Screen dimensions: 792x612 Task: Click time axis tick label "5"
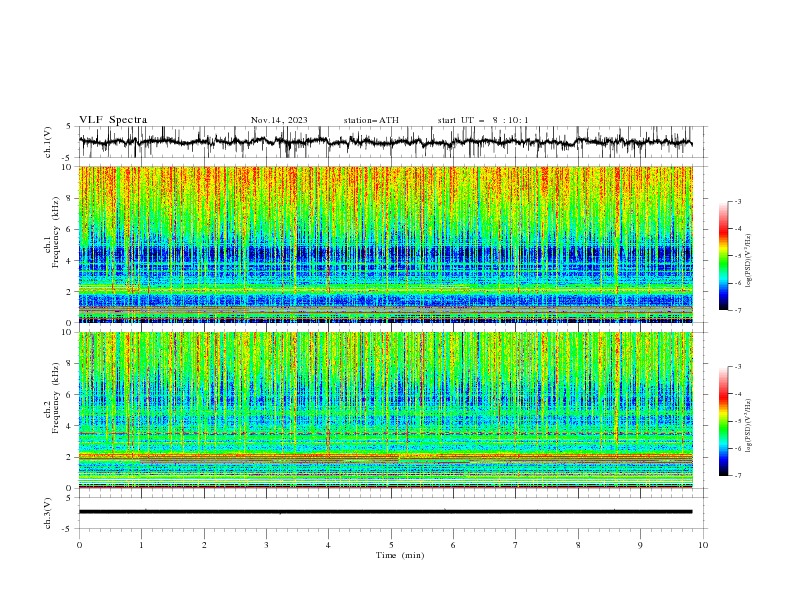(391, 545)
